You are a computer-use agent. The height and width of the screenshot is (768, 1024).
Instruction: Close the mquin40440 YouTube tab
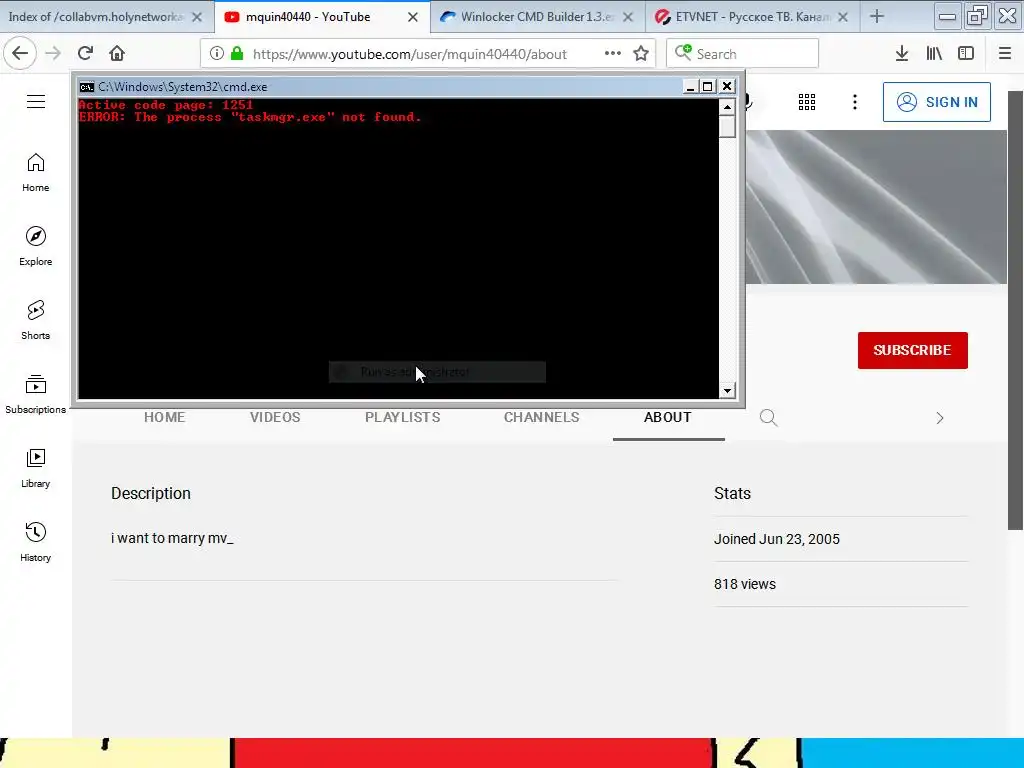[x=413, y=17]
